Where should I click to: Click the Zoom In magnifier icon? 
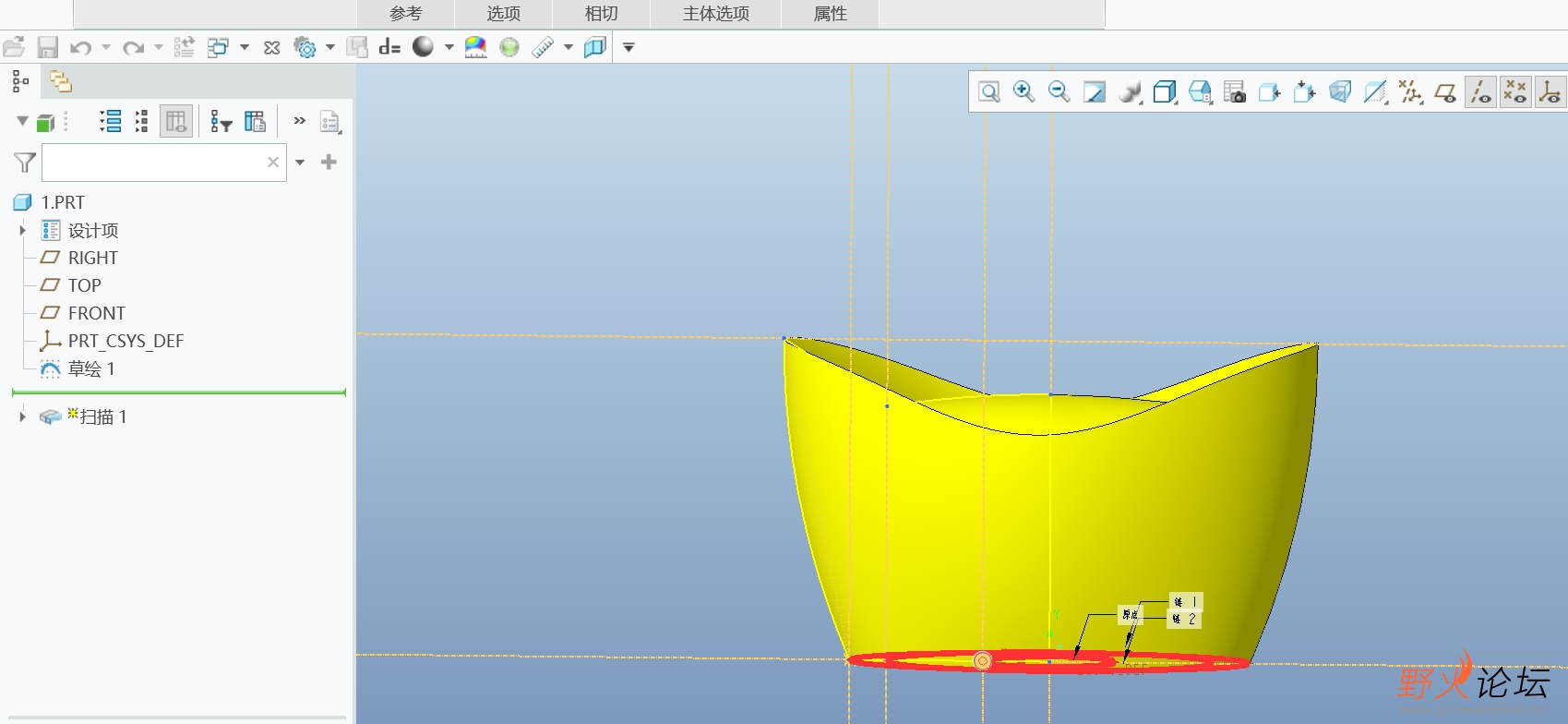point(1023,91)
